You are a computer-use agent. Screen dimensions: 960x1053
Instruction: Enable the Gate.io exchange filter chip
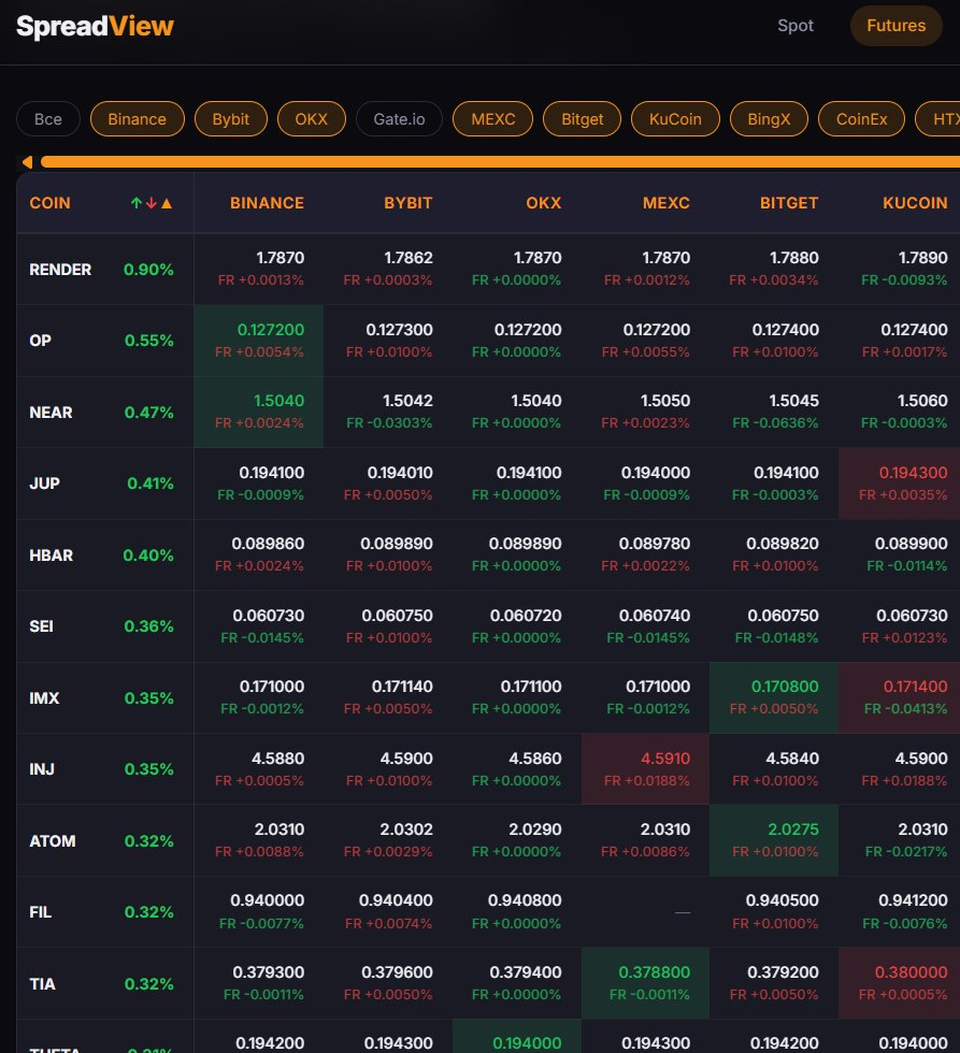(x=399, y=119)
